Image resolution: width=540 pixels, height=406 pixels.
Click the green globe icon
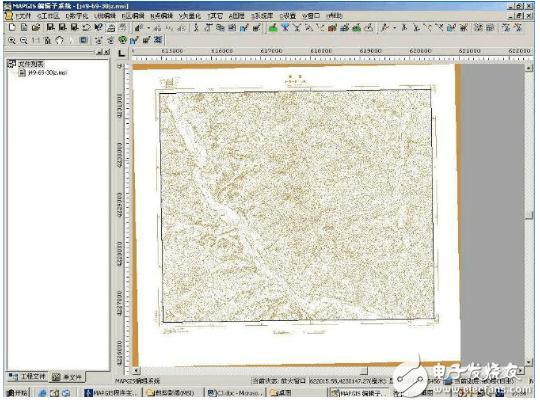click(x=122, y=40)
